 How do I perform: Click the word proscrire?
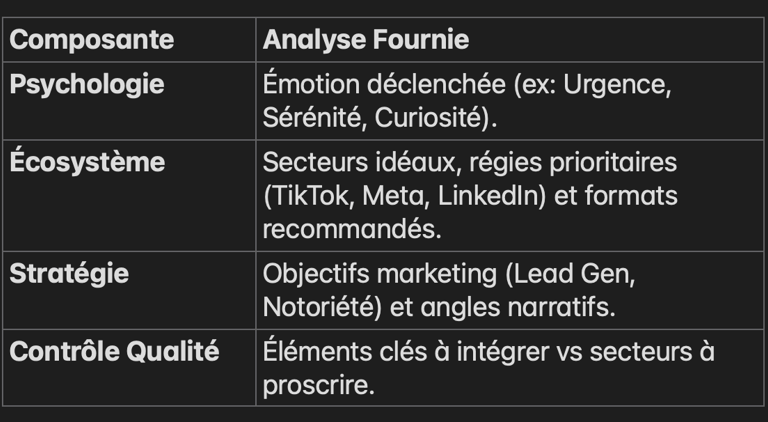[x=318, y=385]
